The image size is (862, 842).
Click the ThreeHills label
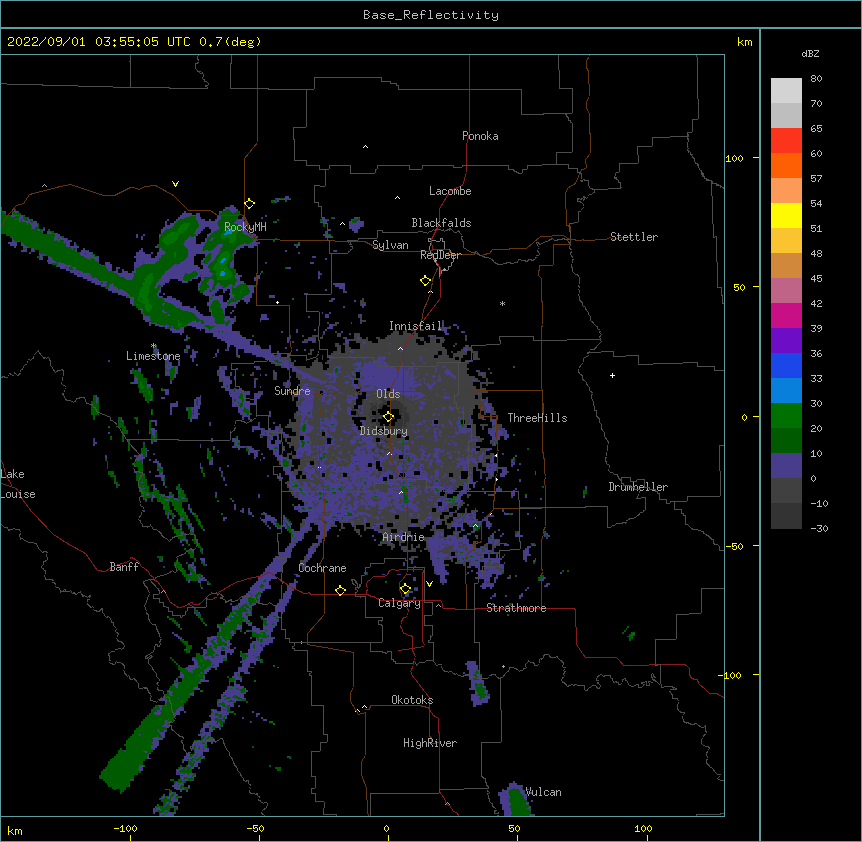click(x=537, y=418)
